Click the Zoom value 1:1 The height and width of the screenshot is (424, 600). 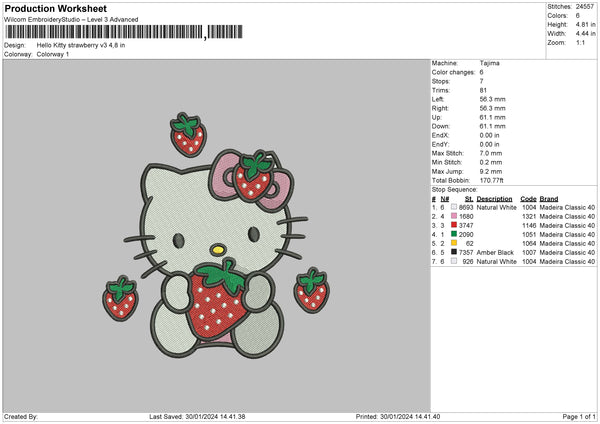pos(580,42)
